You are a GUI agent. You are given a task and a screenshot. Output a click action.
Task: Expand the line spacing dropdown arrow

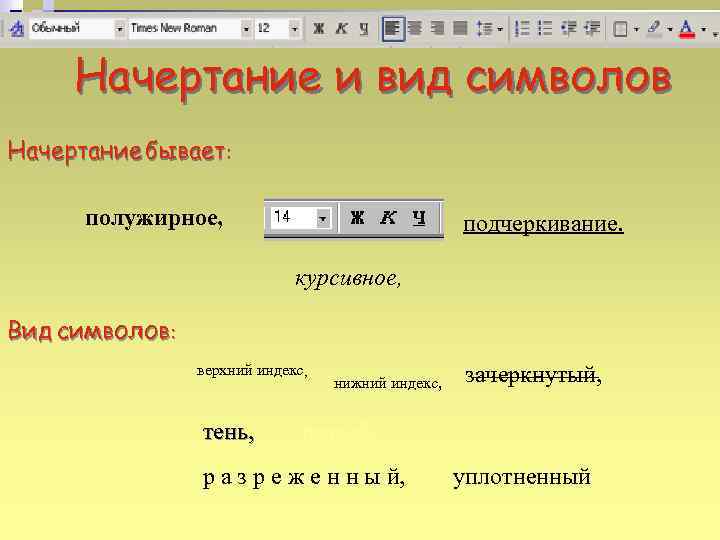(500, 29)
